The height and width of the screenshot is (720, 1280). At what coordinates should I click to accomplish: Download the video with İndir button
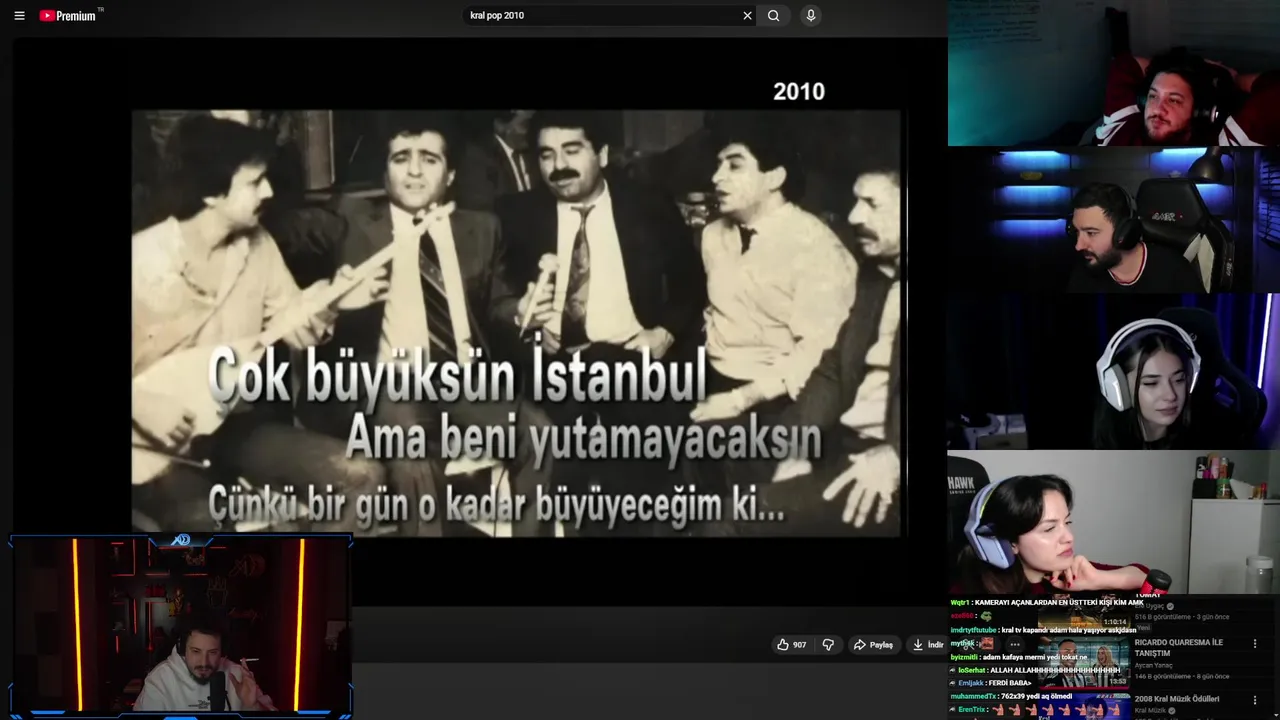pos(928,645)
